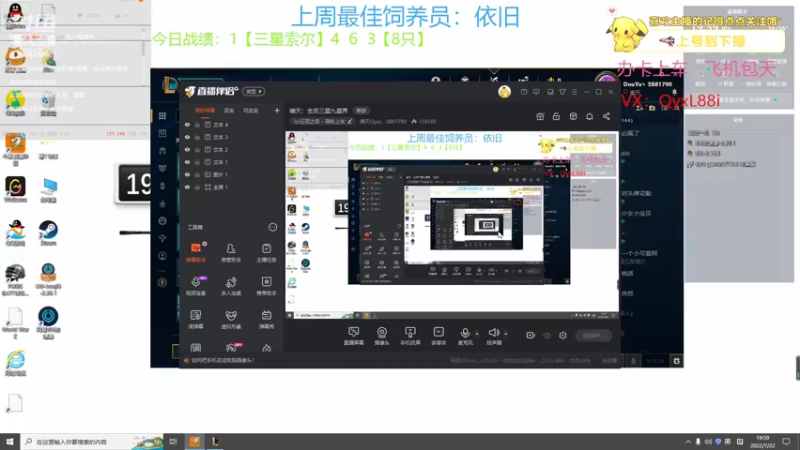Viewport: 800px width, 450px height.
Task: Click the 直播中 streaming status button
Action: point(593,335)
